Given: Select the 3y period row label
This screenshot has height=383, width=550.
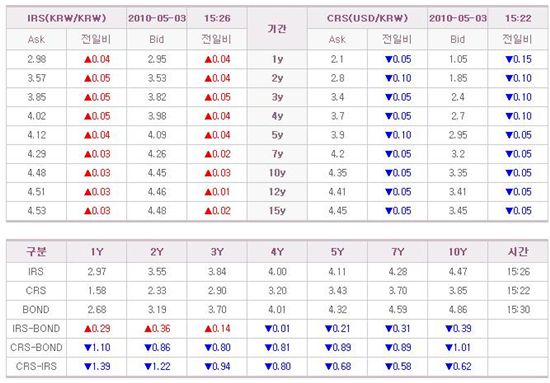Looking at the screenshot, I should [x=277, y=97].
